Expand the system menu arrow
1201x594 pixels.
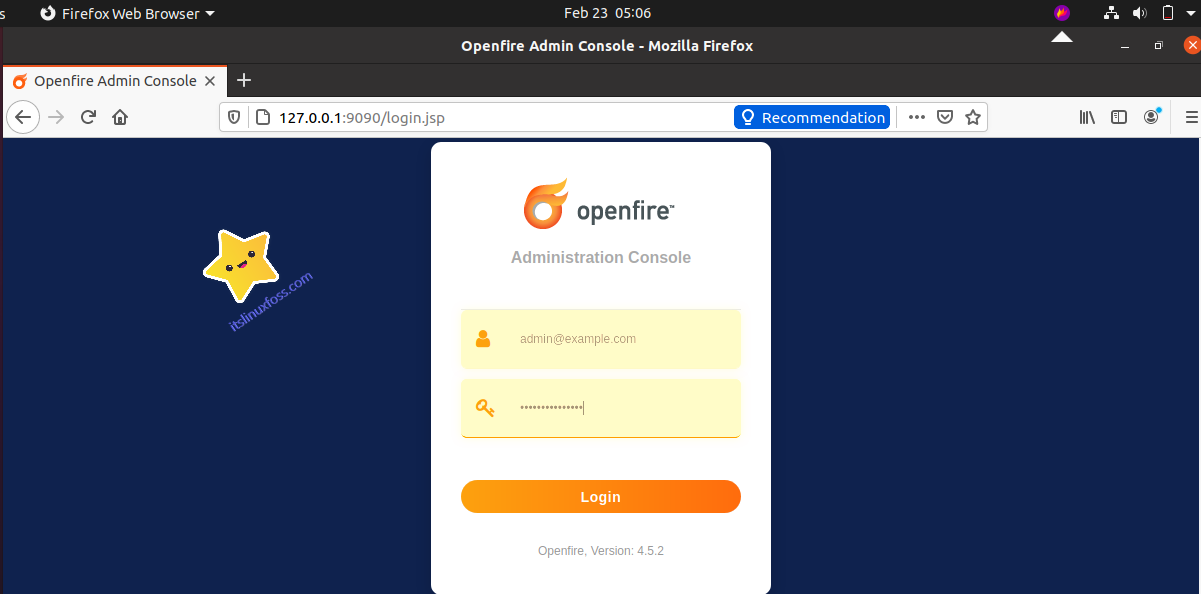pyautogui.click(x=1191, y=14)
